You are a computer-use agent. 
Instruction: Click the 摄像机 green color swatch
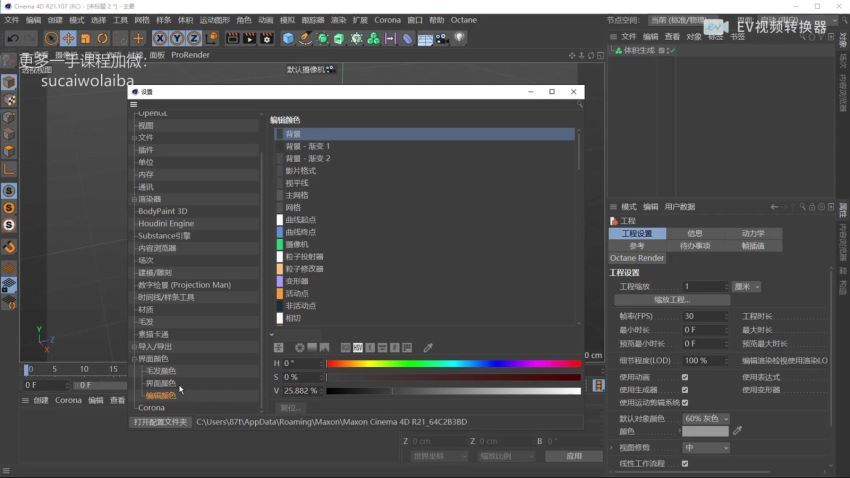pos(280,244)
